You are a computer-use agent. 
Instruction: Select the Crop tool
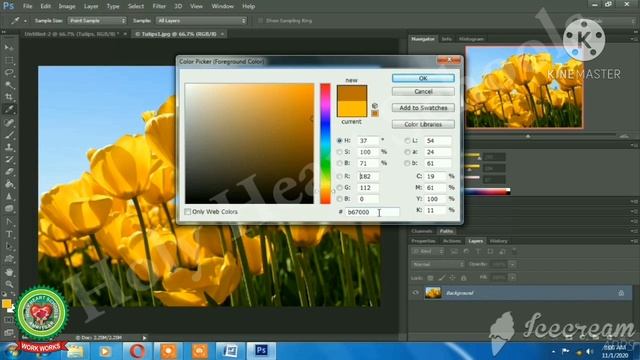pos(9,97)
